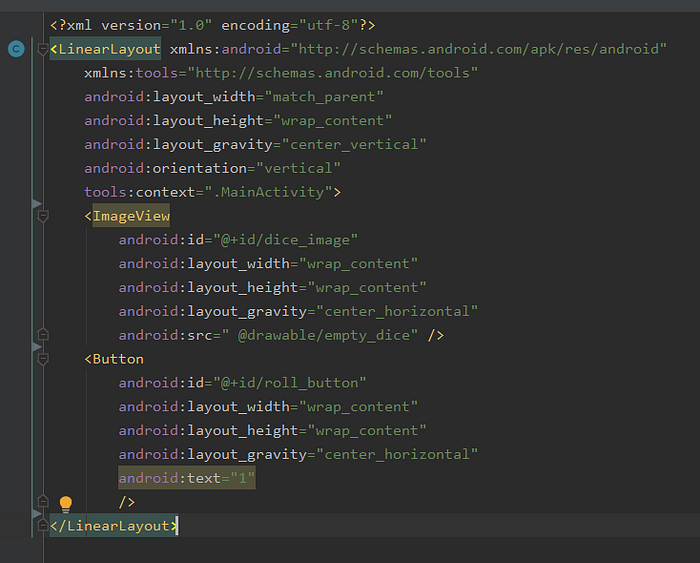Click the match_parent width value
The image size is (700, 563).
[324, 97]
